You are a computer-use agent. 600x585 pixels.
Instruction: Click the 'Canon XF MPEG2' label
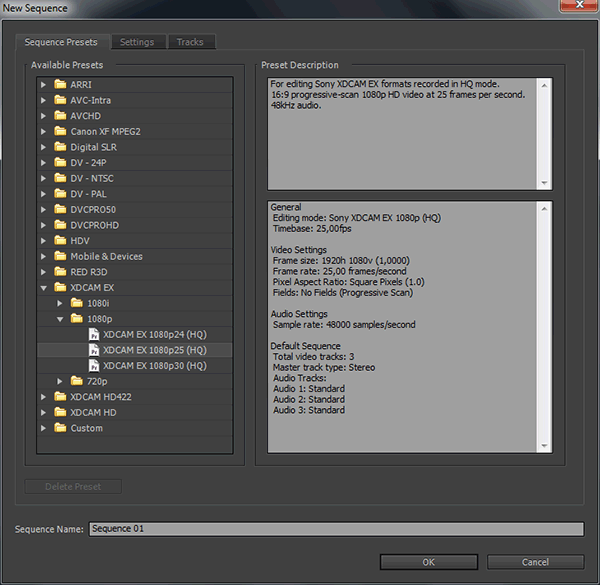(x=106, y=132)
